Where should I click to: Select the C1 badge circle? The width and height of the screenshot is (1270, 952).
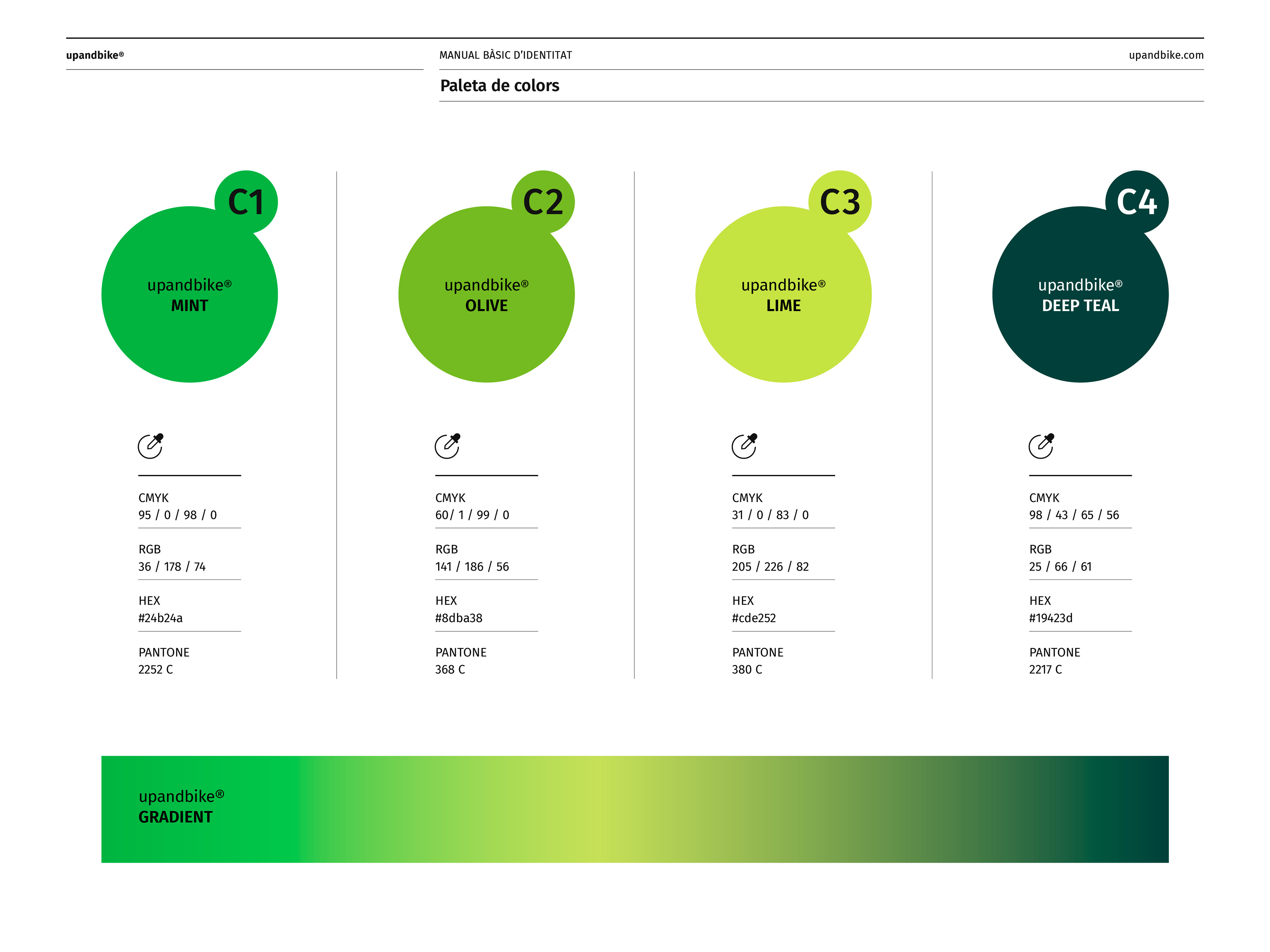[x=246, y=202]
